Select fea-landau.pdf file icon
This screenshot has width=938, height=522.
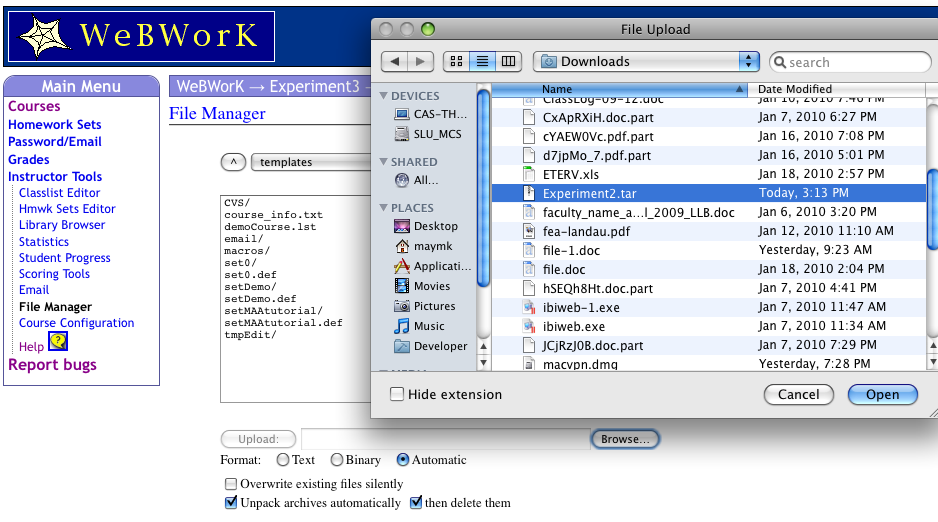coord(529,231)
